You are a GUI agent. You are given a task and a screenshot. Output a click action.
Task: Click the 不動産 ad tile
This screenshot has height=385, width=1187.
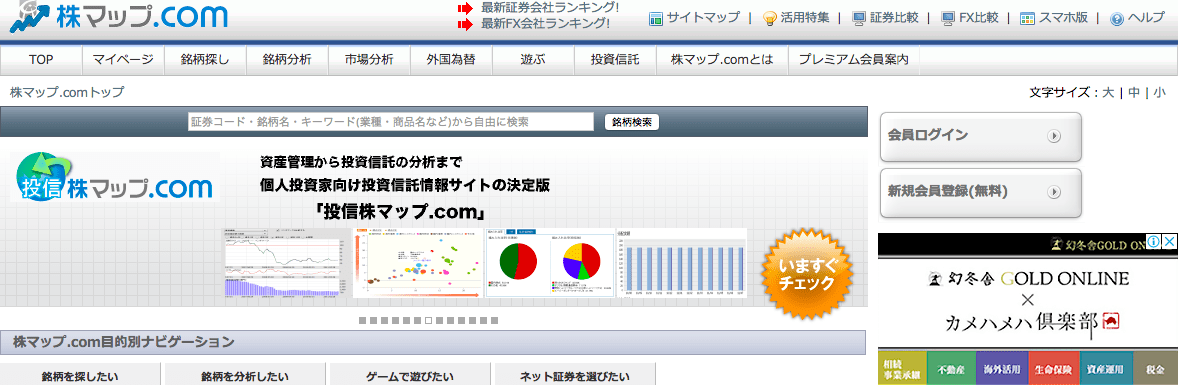click(x=952, y=368)
